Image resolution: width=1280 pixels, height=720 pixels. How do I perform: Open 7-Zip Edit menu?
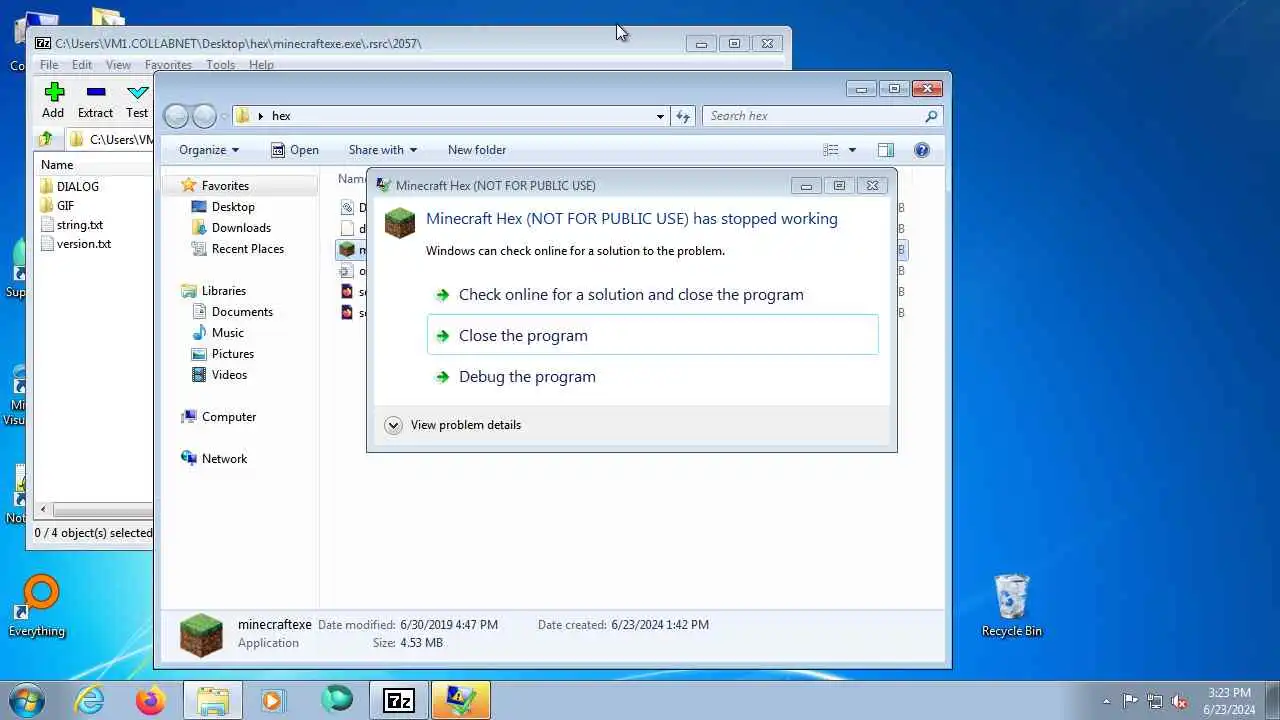[82, 65]
